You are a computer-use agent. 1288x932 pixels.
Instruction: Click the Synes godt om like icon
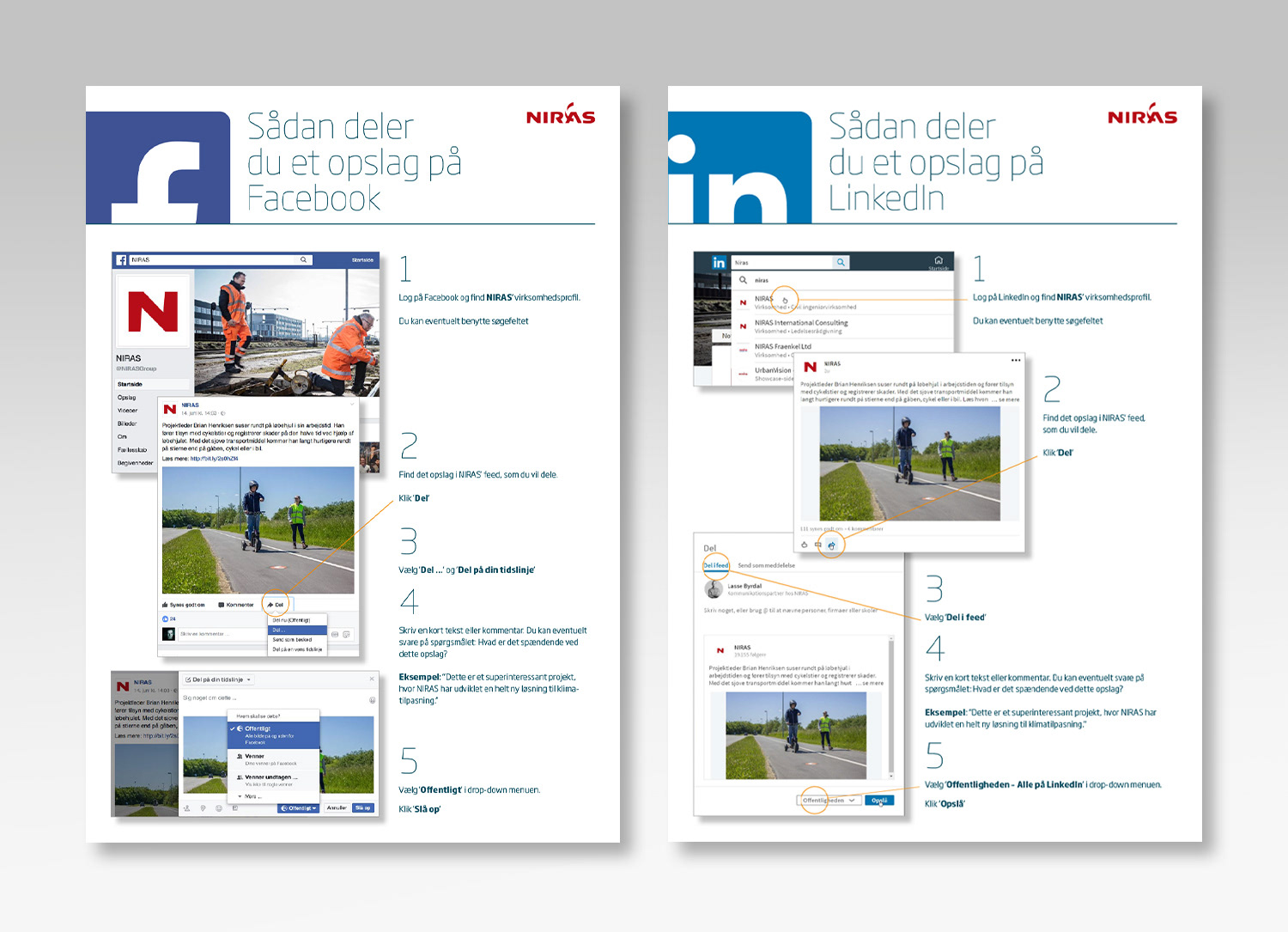(x=165, y=605)
